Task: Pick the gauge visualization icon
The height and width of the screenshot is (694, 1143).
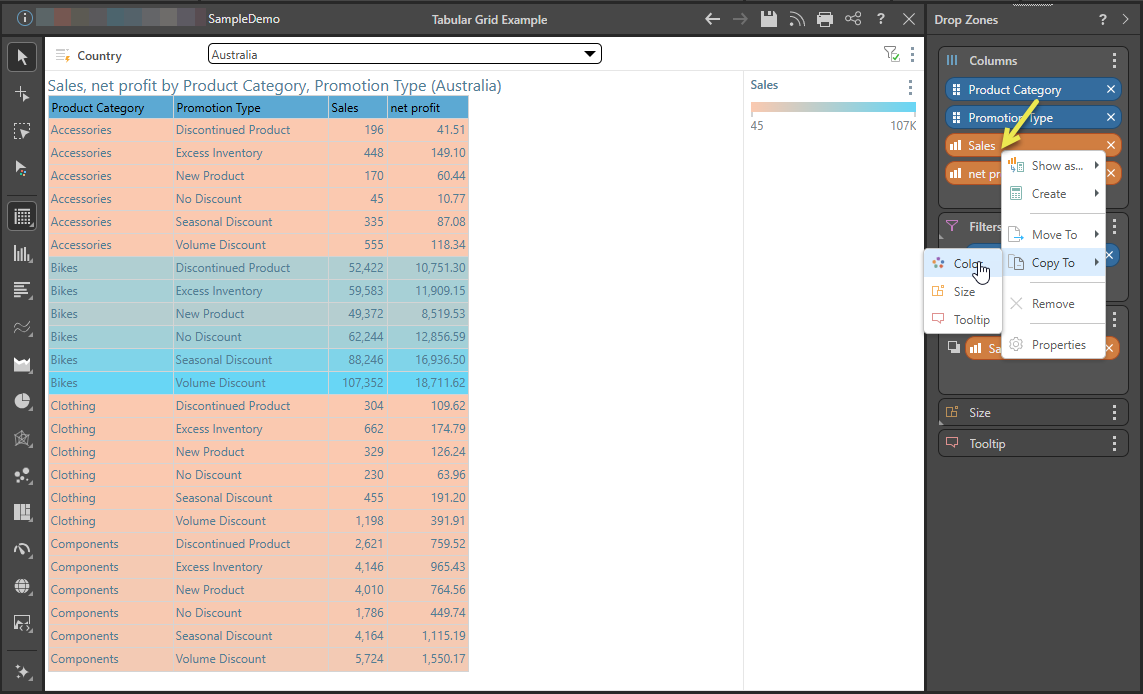Action: [x=22, y=549]
